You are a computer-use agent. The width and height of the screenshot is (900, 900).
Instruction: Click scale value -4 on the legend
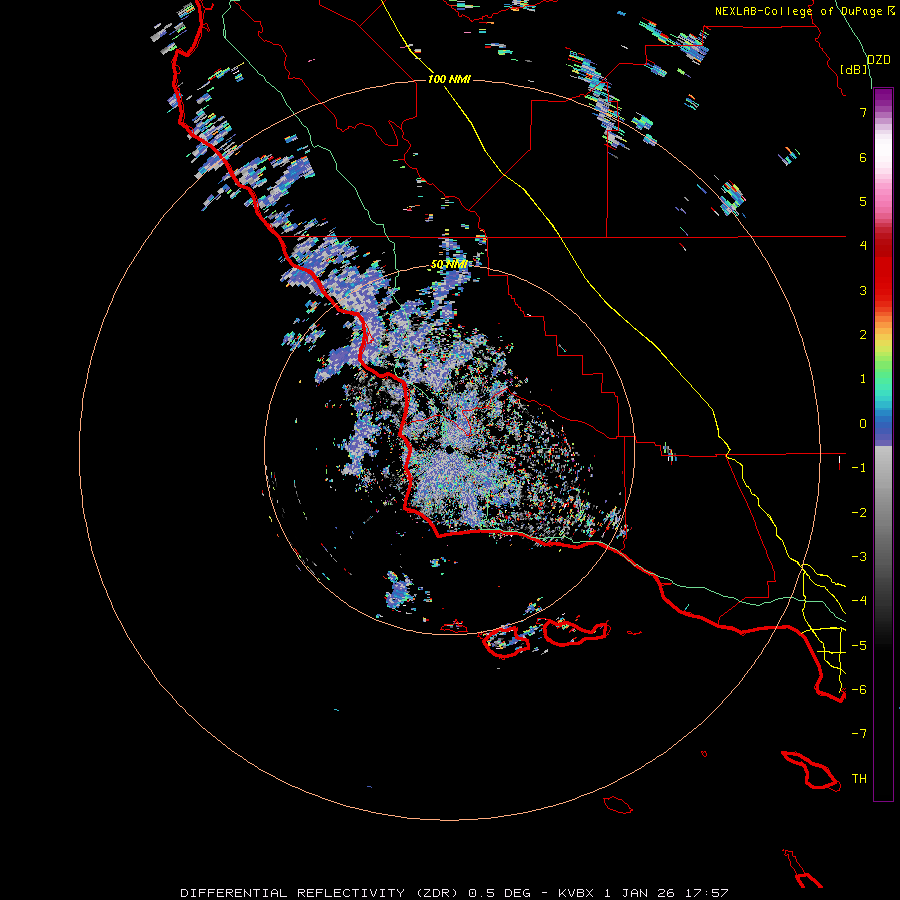click(859, 601)
